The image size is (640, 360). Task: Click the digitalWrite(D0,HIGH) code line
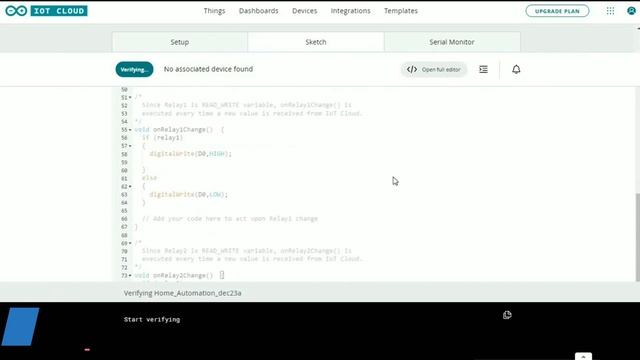(191, 154)
